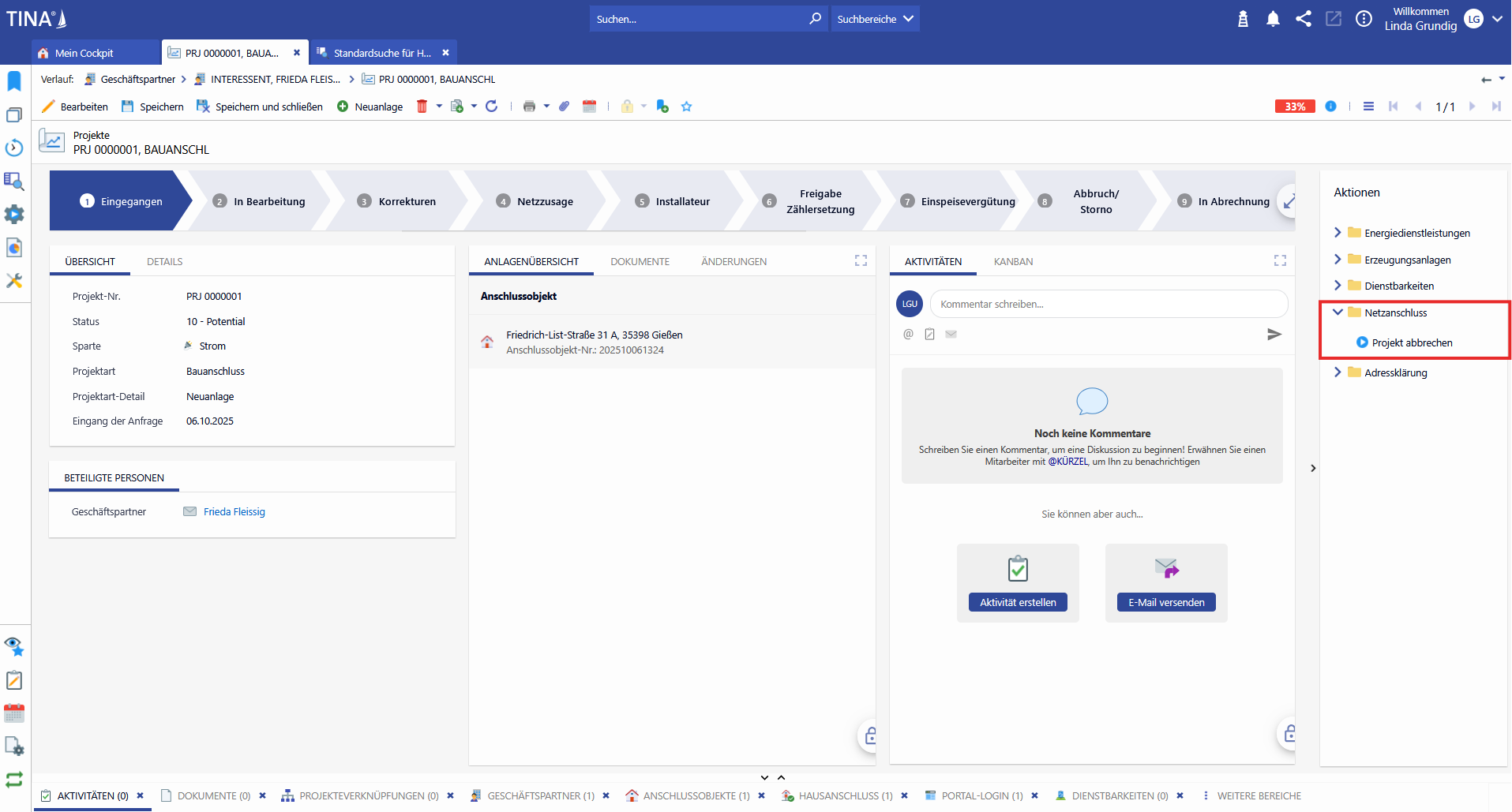Viewport: 1512px width, 812px height.
Task: Click the print icon in toolbar
Action: point(529,107)
